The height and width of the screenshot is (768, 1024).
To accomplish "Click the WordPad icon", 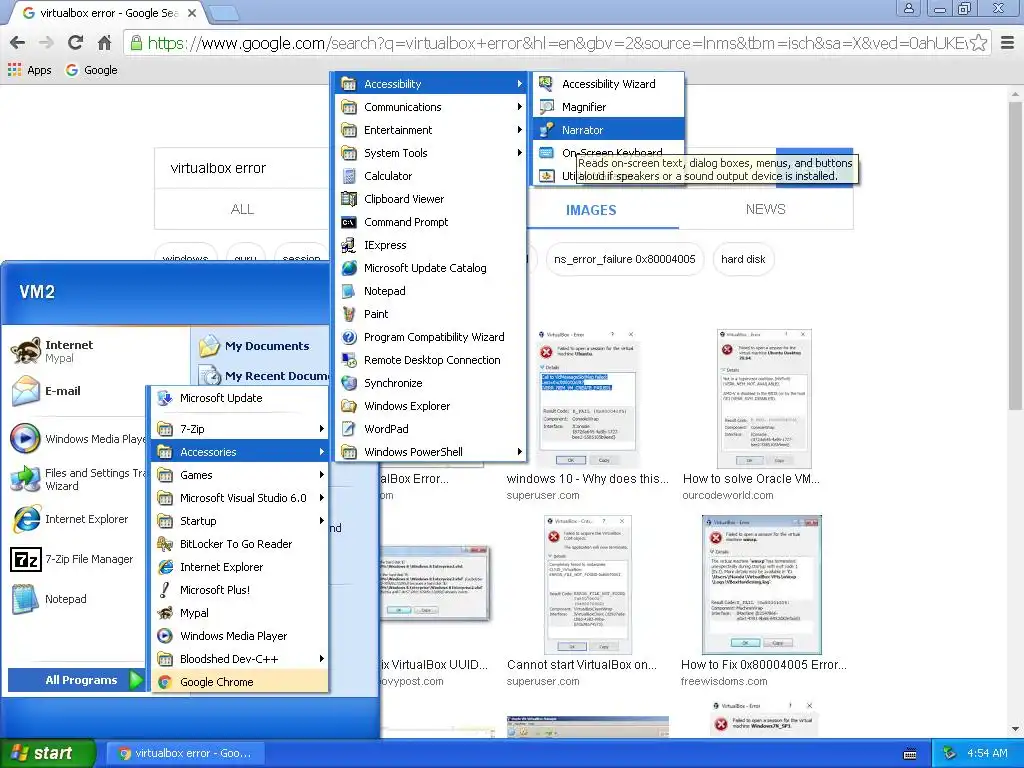I will [x=349, y=429].
